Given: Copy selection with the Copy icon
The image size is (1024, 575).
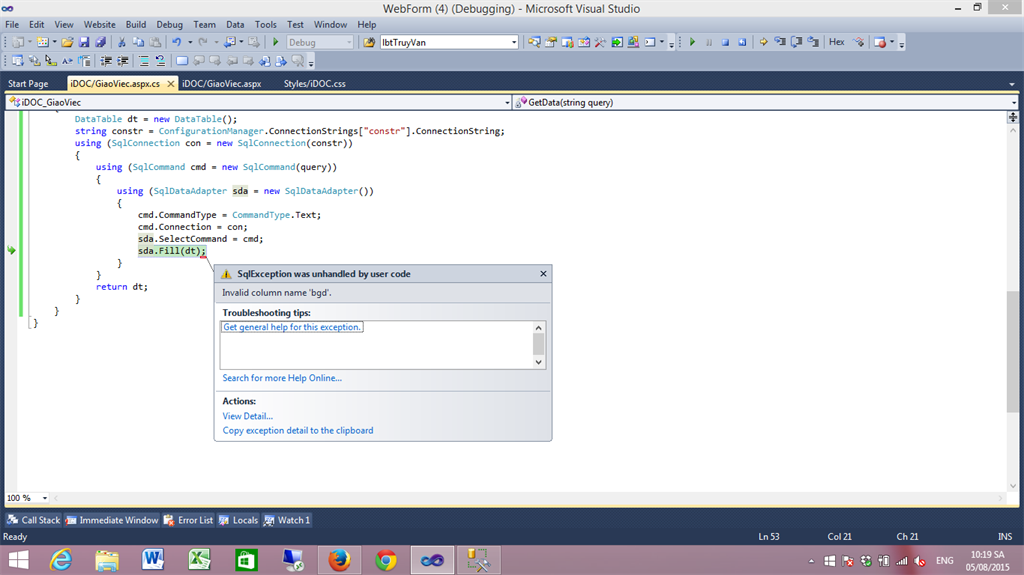Looking at the screenshot, I should coord(138,42).
